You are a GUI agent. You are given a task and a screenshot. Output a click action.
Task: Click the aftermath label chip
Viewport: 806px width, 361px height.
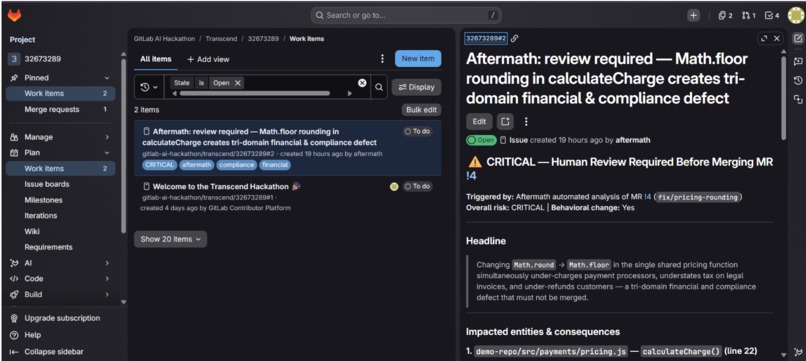(196, 165)
